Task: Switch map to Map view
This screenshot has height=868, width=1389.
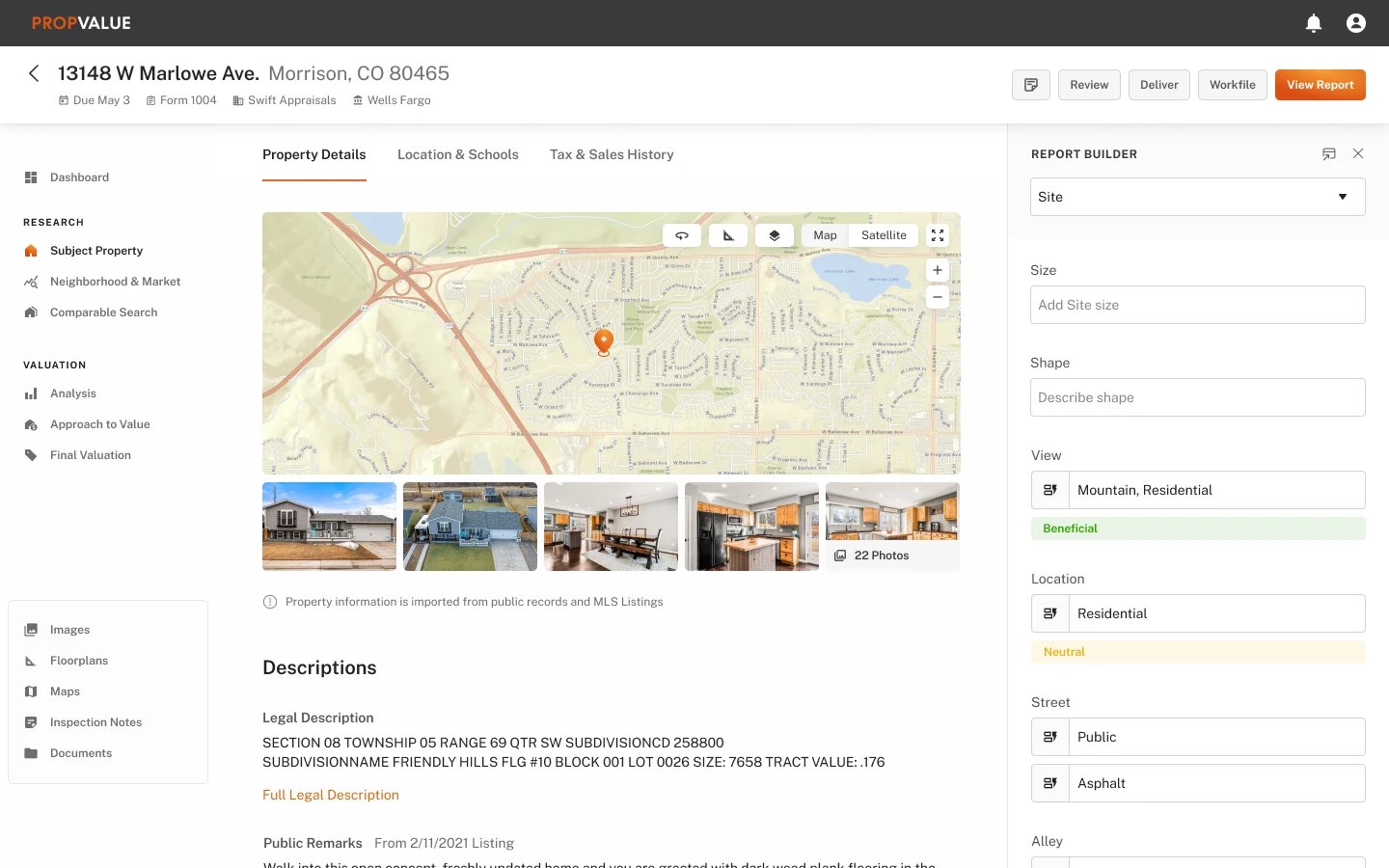Action: point(826,235)
